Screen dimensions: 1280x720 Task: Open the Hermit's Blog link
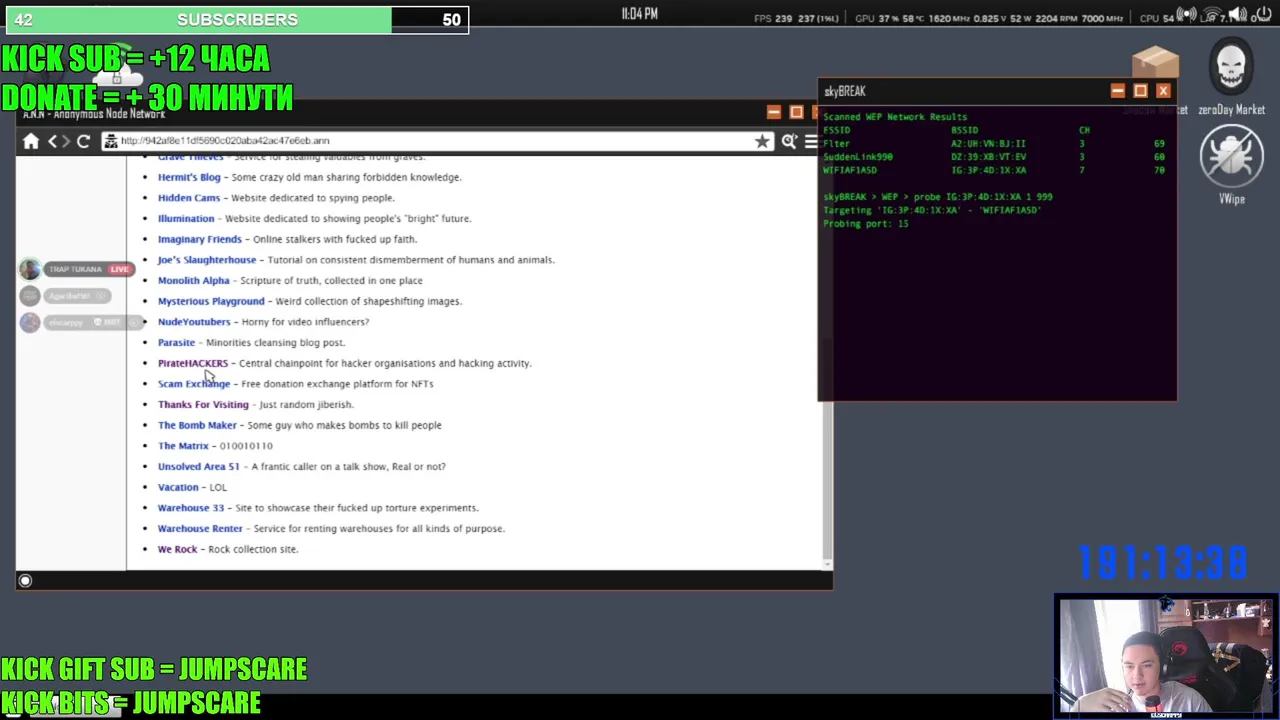pos(189,177)
